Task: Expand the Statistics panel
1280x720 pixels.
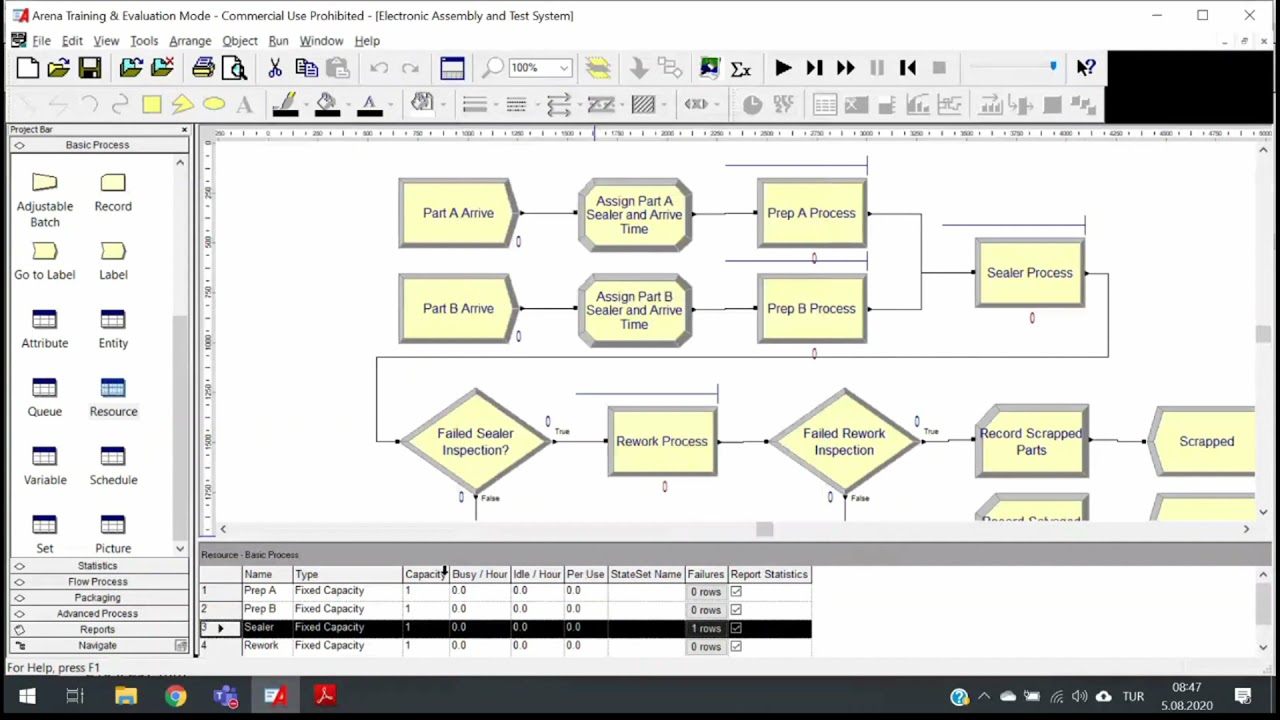Action: [x=97, y=566]
